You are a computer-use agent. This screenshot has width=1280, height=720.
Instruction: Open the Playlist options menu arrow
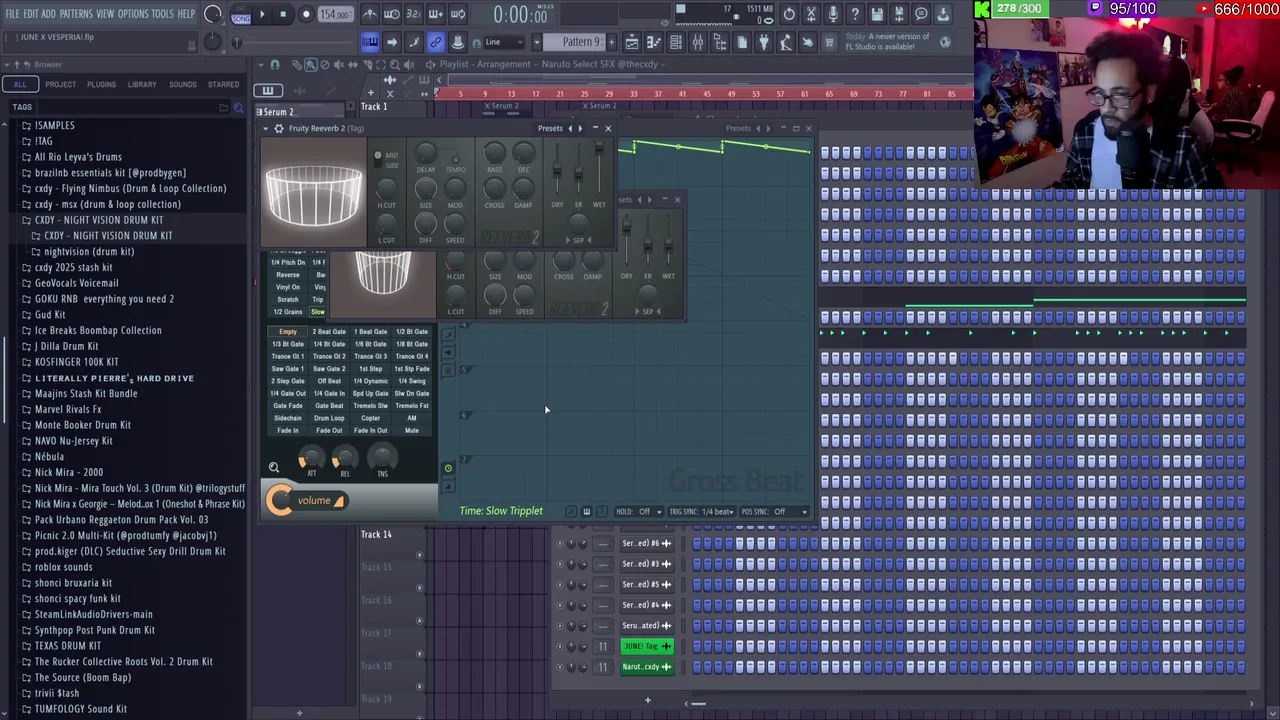coord(261,65)
